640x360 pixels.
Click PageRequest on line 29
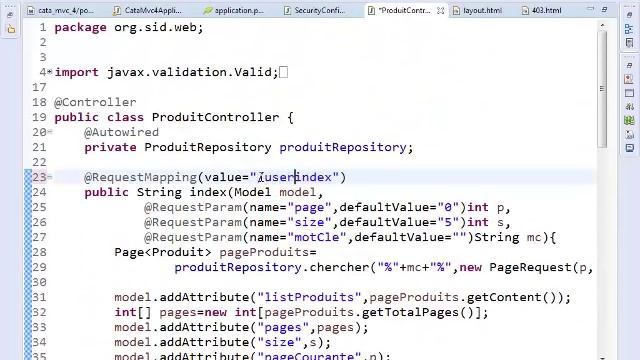(x=530, y=267)
